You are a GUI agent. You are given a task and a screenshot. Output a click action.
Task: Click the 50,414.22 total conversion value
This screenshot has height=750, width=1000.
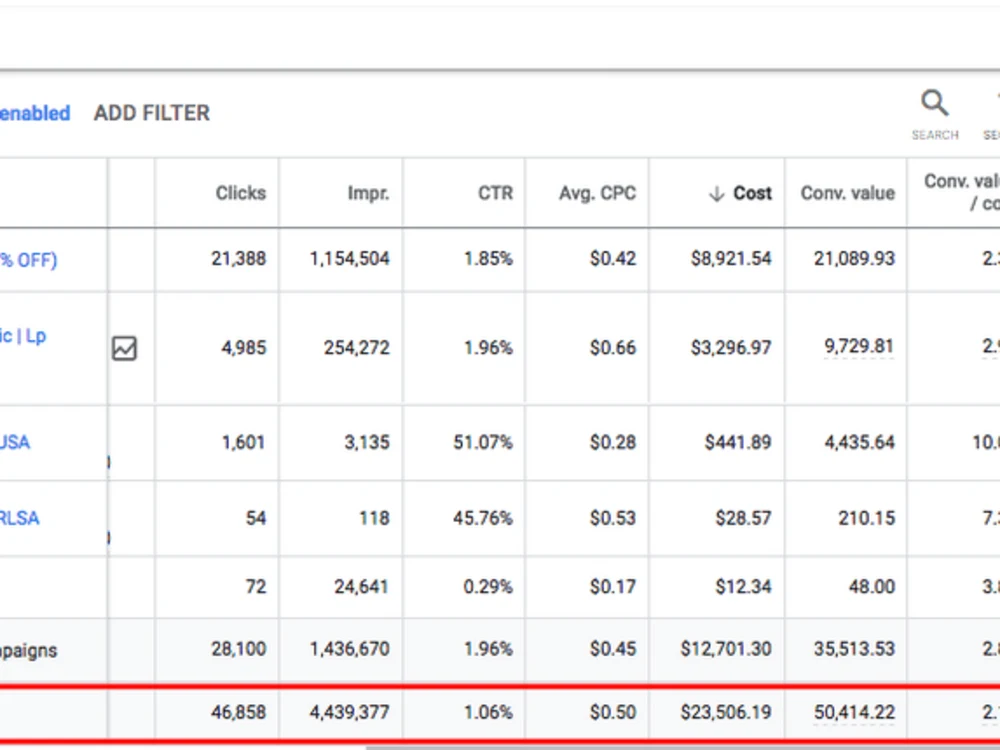854,712
